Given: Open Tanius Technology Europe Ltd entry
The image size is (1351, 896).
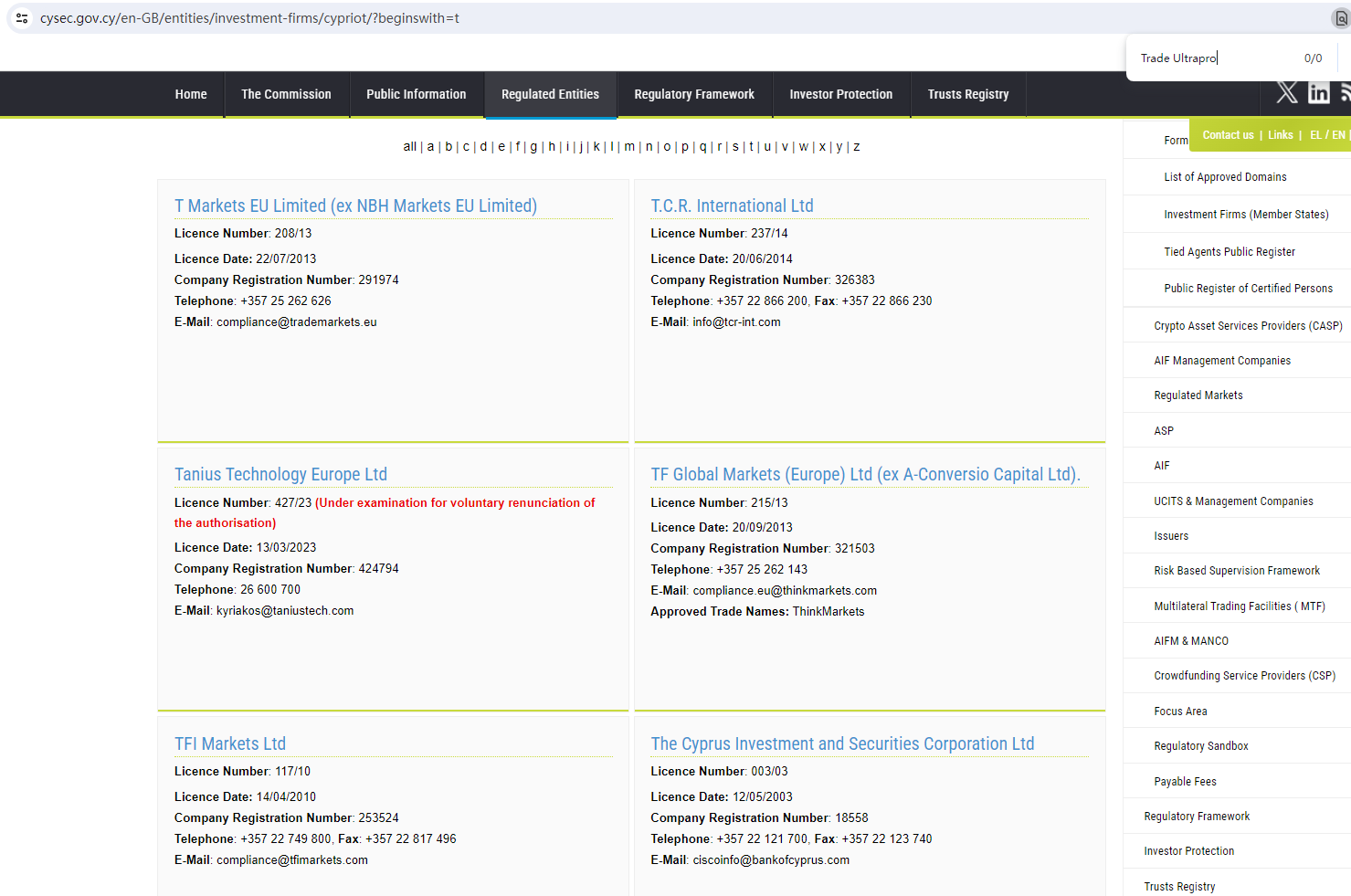Looking at the screenshot, I should 280,475.
